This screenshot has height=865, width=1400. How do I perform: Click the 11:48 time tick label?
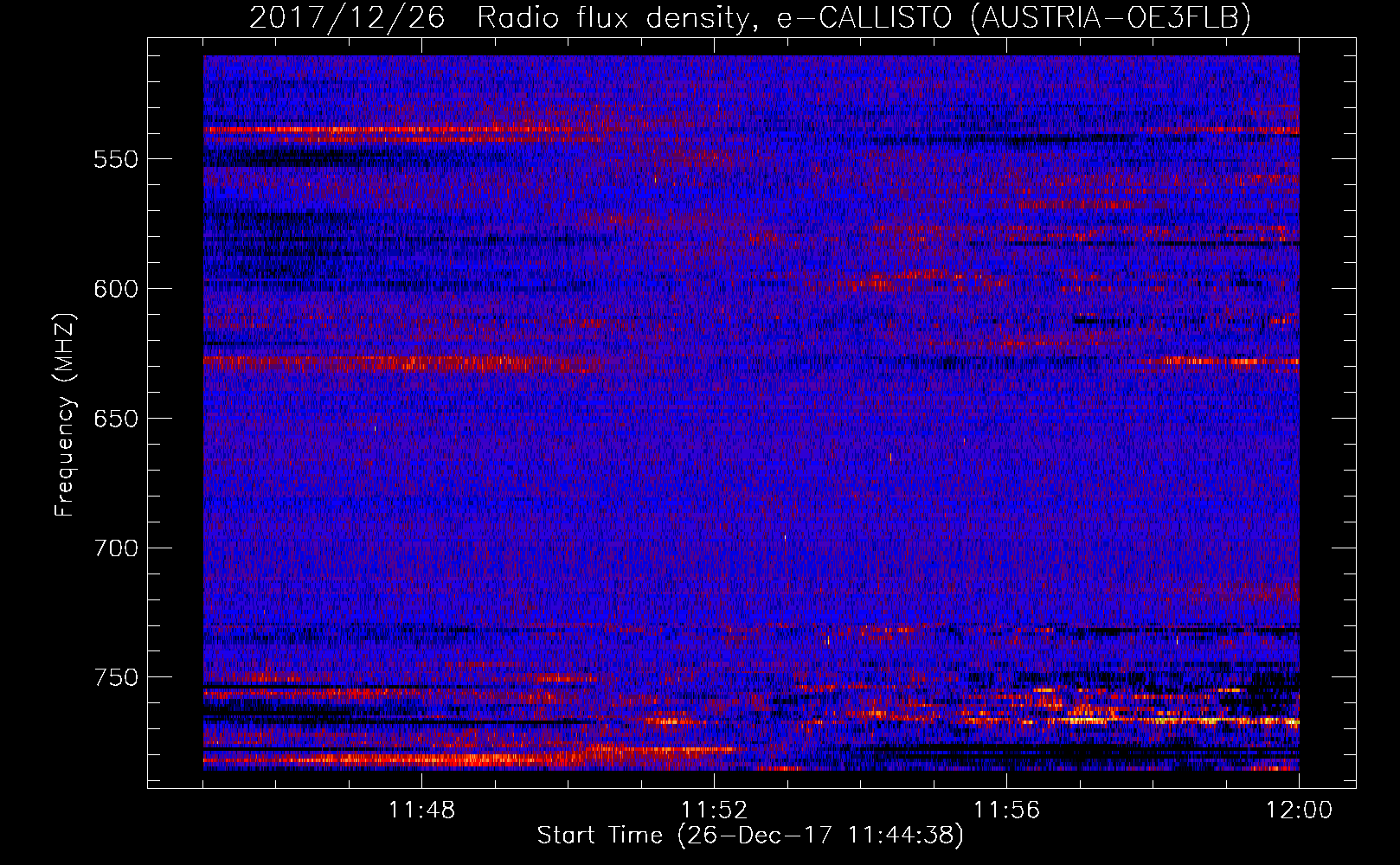point(422,811)
